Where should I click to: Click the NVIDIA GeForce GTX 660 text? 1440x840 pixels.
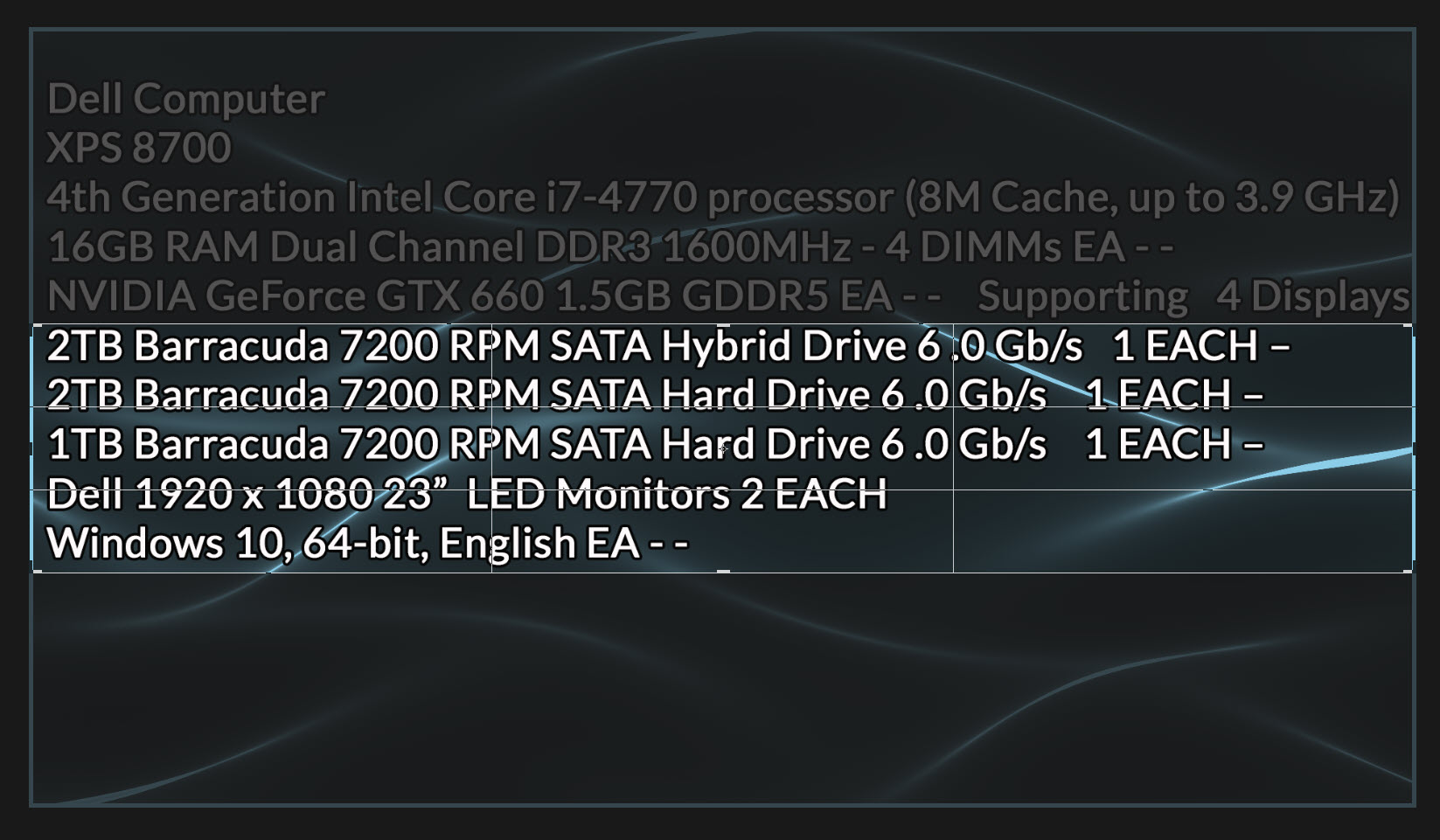point(494,295)
